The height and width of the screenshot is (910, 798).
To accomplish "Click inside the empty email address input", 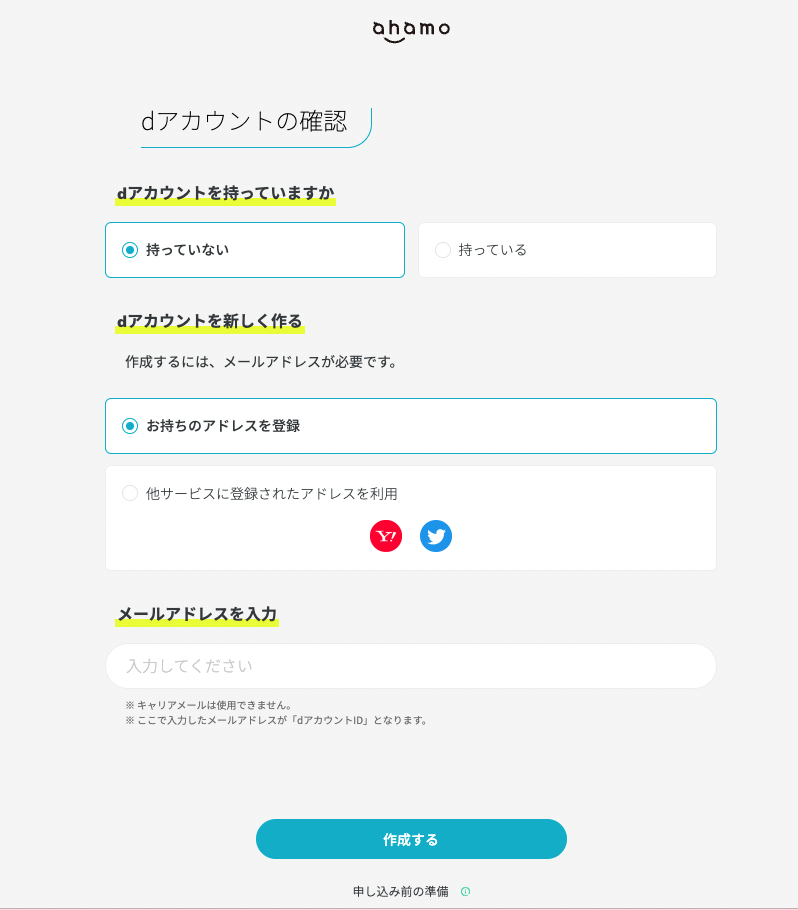I will [410, 666].
